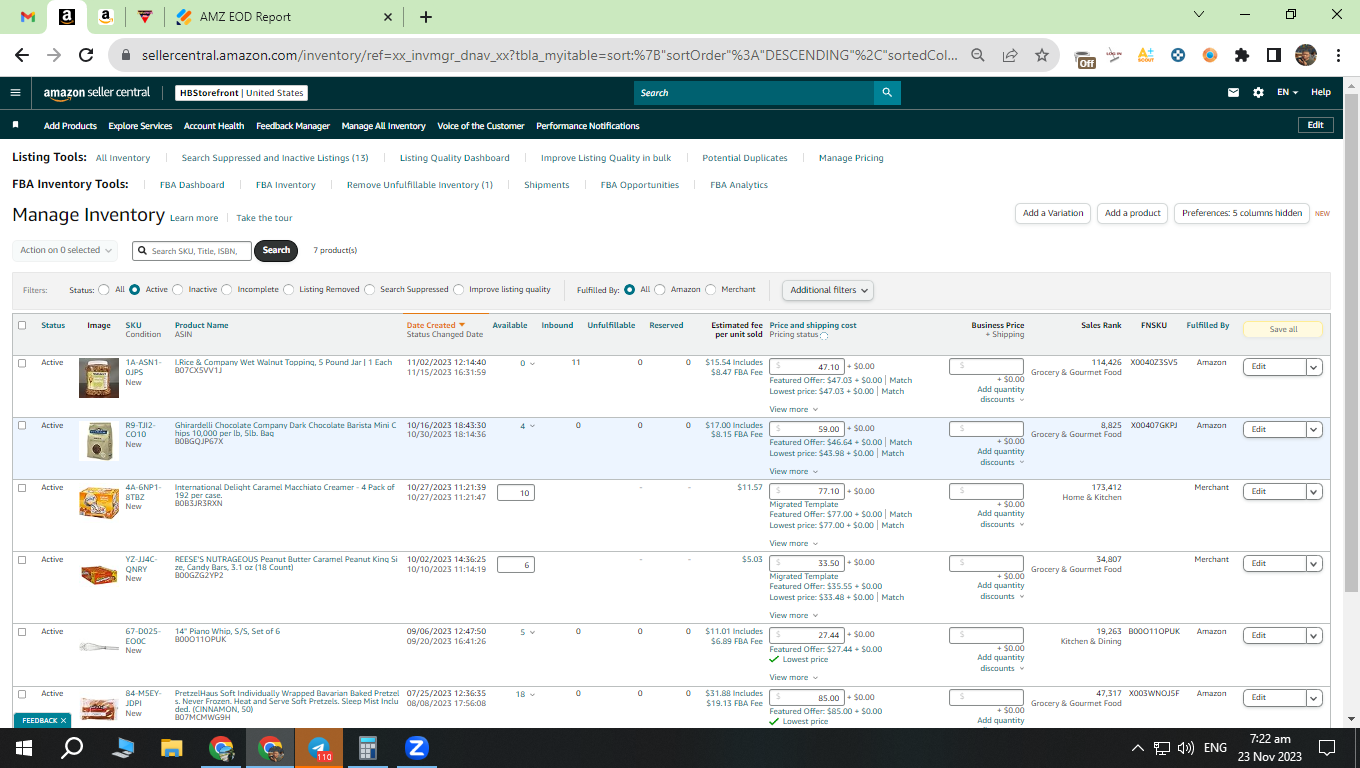This screenshot has height=768, width=1360.
Task: Open the Chrome extensions puzzle icon
Action: [1242, 55]
